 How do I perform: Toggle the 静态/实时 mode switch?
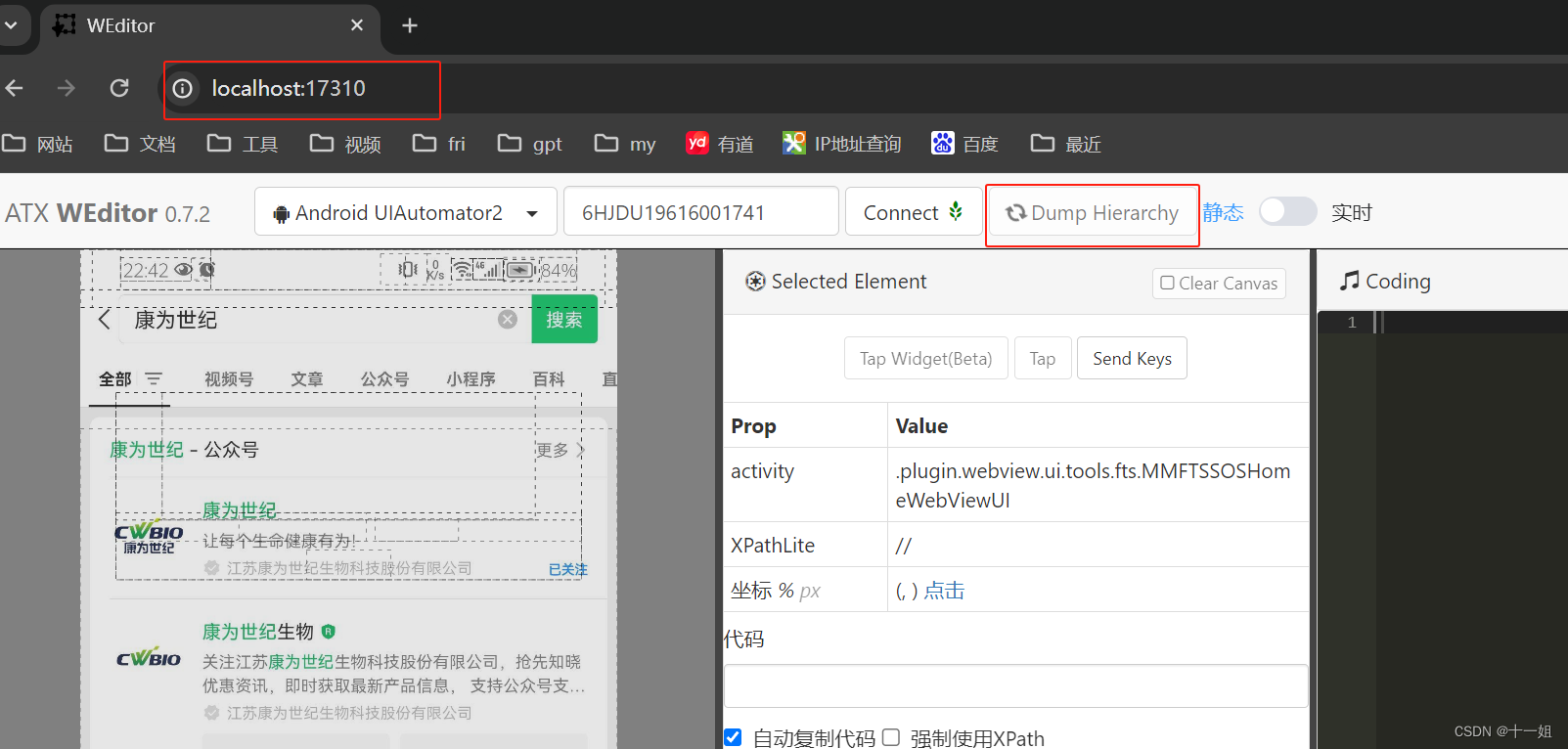[1287, 211]
